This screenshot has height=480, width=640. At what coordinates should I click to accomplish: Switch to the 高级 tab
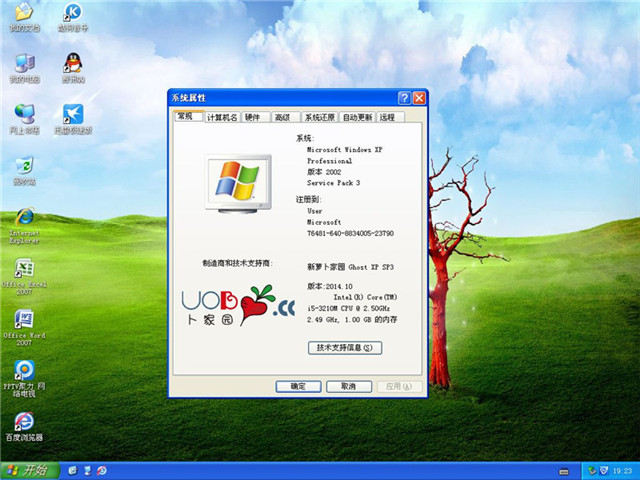pyautogui.click(x=285, y=118)
